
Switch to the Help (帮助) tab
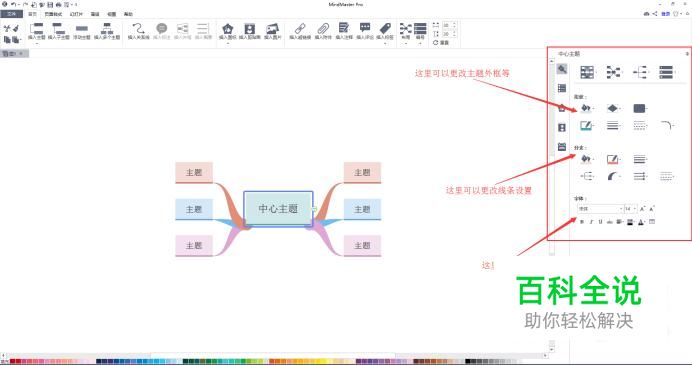128,14
